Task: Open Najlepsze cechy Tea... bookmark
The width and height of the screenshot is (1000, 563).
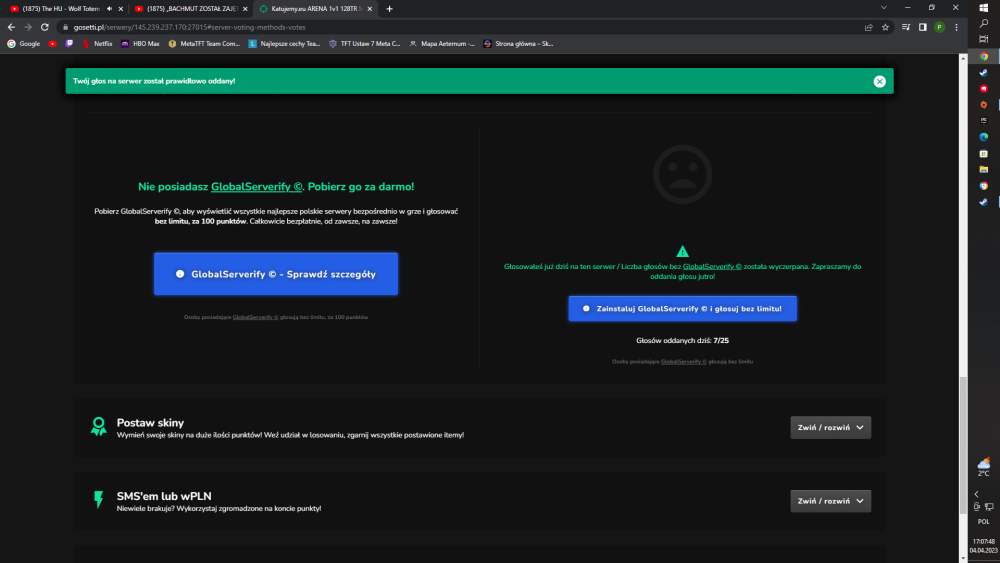Action: 284,44
